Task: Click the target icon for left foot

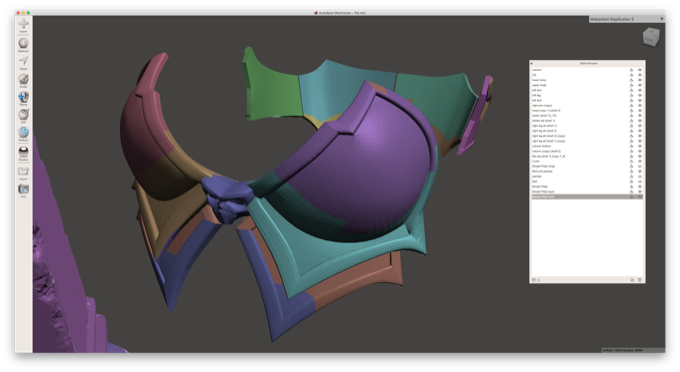Action: point(631,100)
